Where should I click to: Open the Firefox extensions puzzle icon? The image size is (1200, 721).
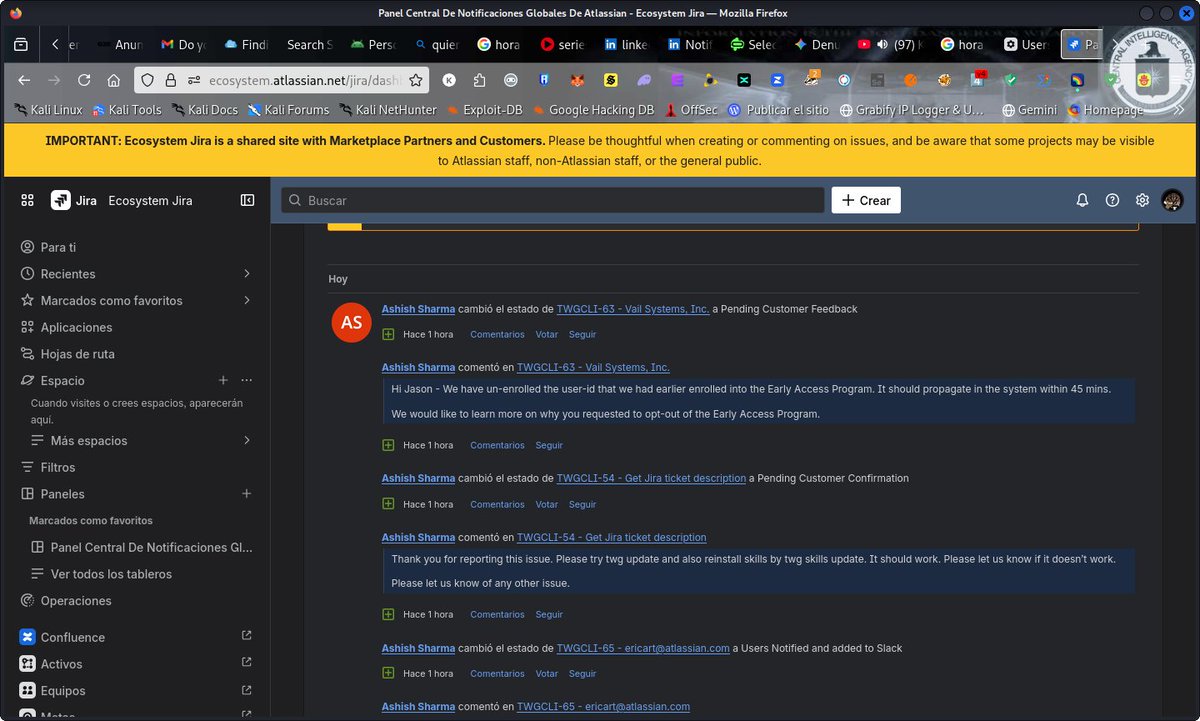click(x=480, y=80)
